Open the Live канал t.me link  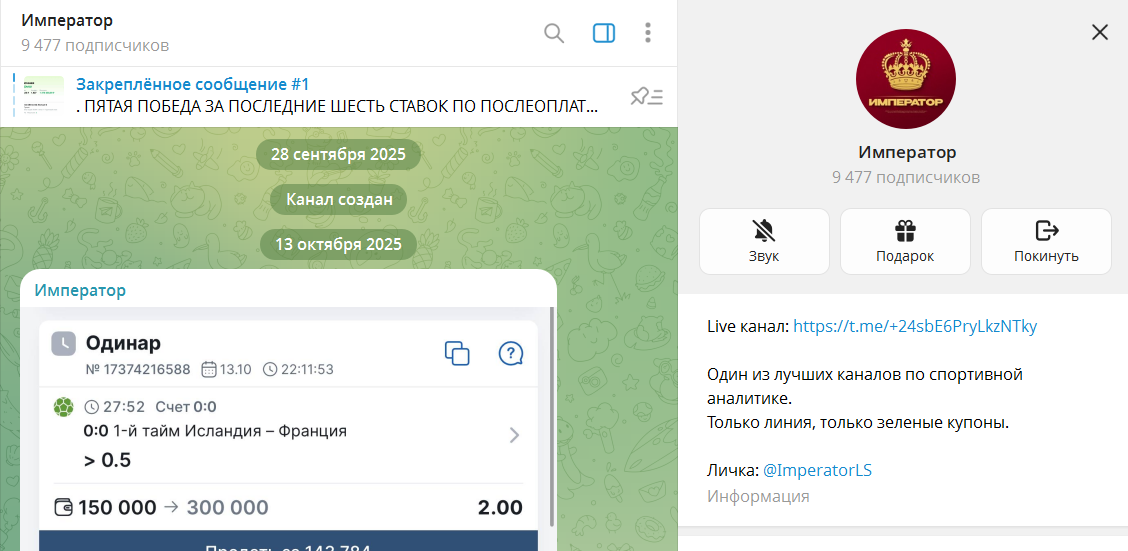coord(915,327)
